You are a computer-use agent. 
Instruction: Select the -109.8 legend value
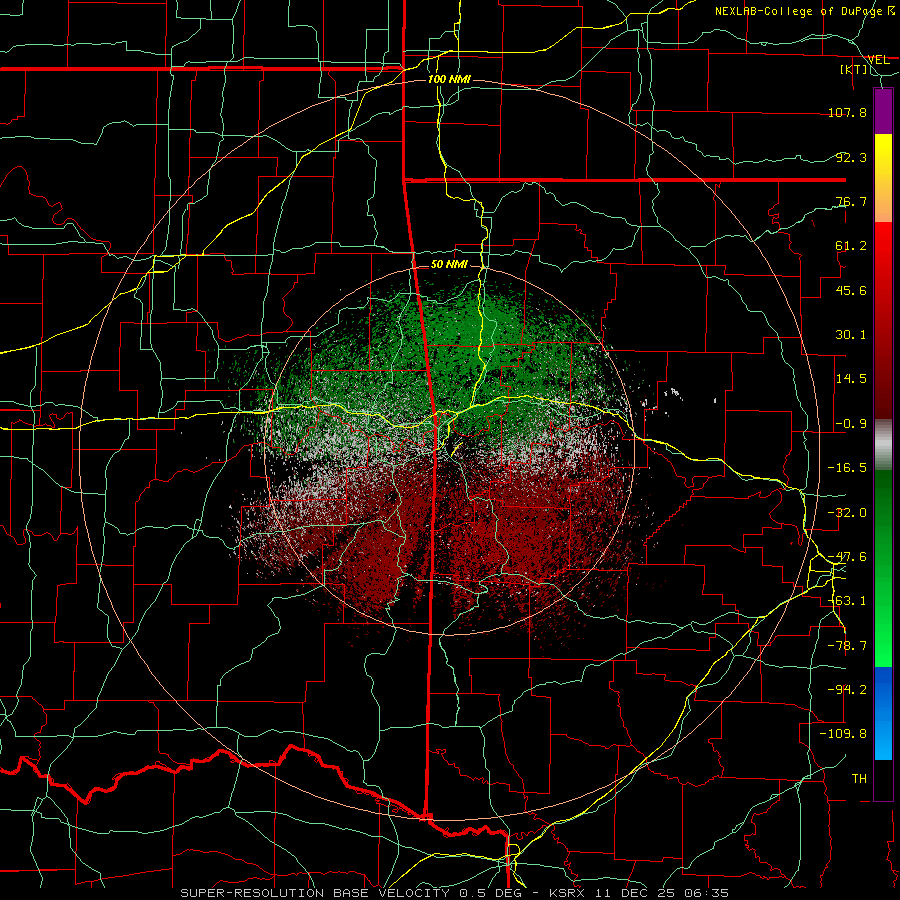pyautogui.click(x=843, y=734)
